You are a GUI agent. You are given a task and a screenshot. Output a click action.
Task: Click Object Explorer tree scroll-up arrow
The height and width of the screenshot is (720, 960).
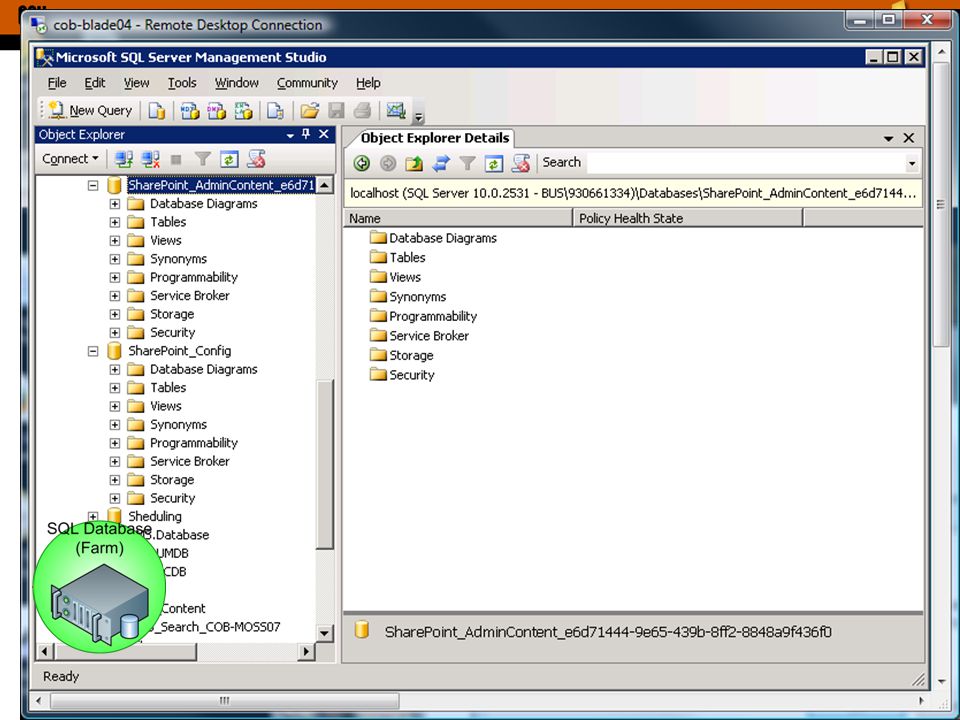324,185
